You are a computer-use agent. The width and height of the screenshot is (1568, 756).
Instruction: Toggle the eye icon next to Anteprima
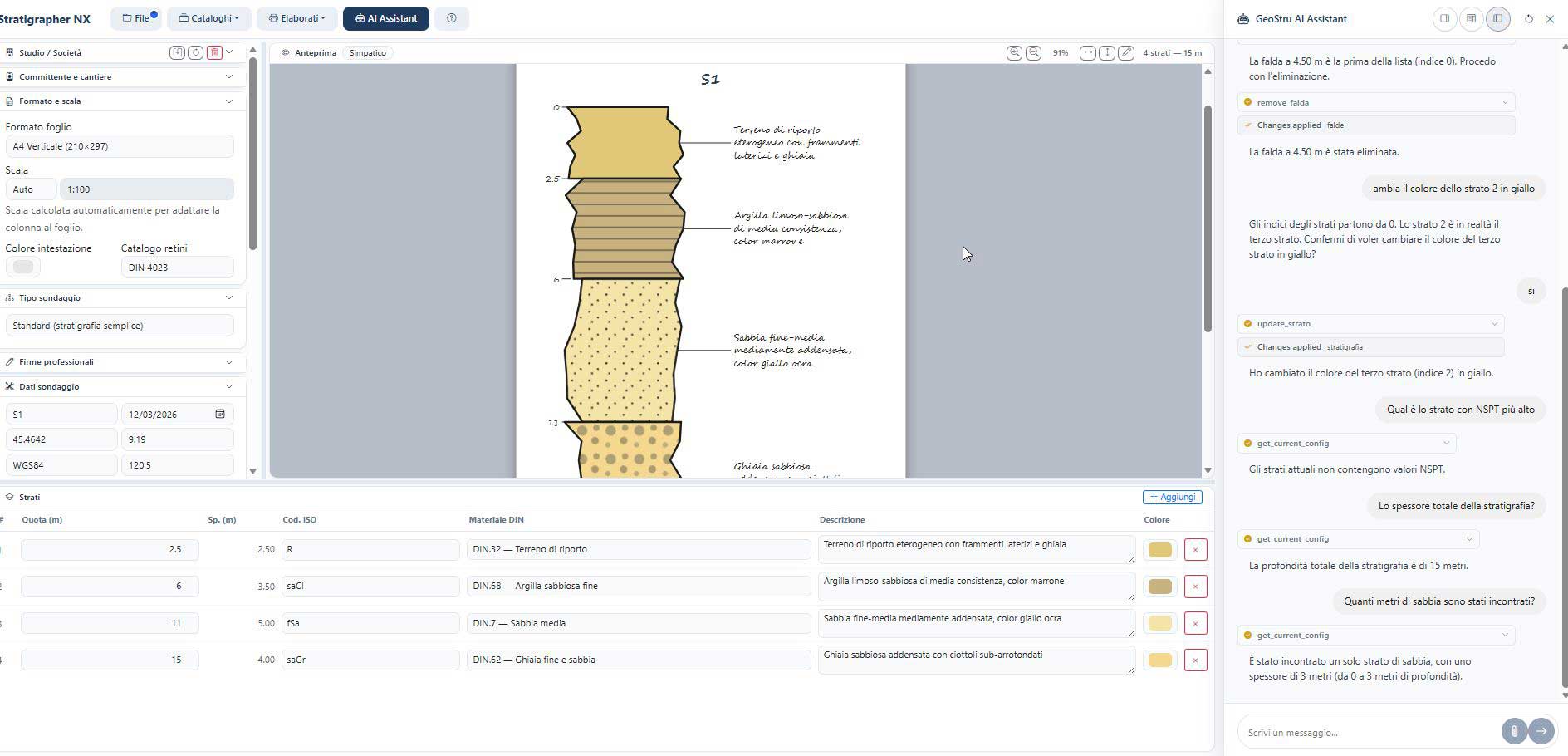(284, 52)
